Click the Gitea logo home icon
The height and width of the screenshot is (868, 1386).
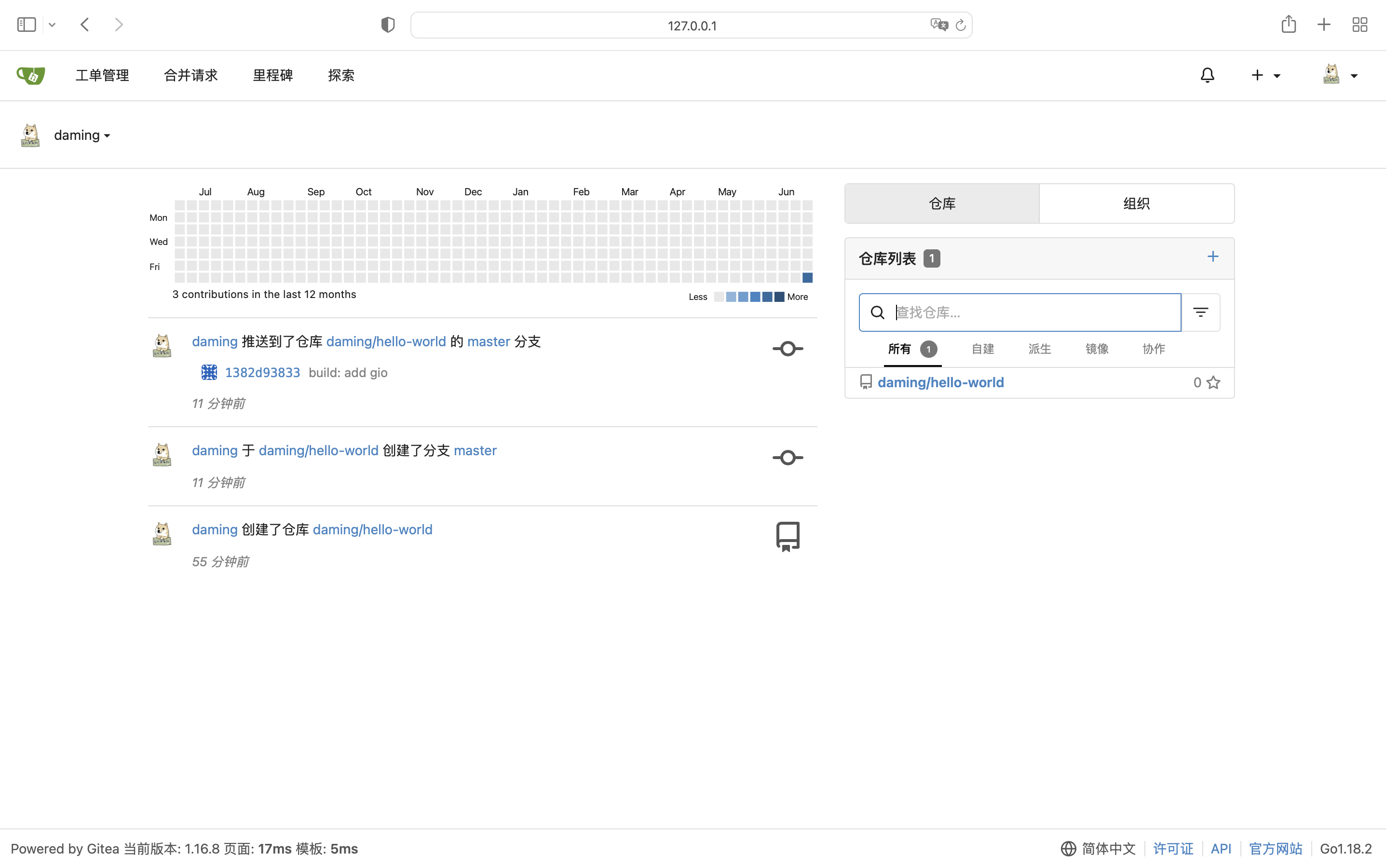[31, 75]
